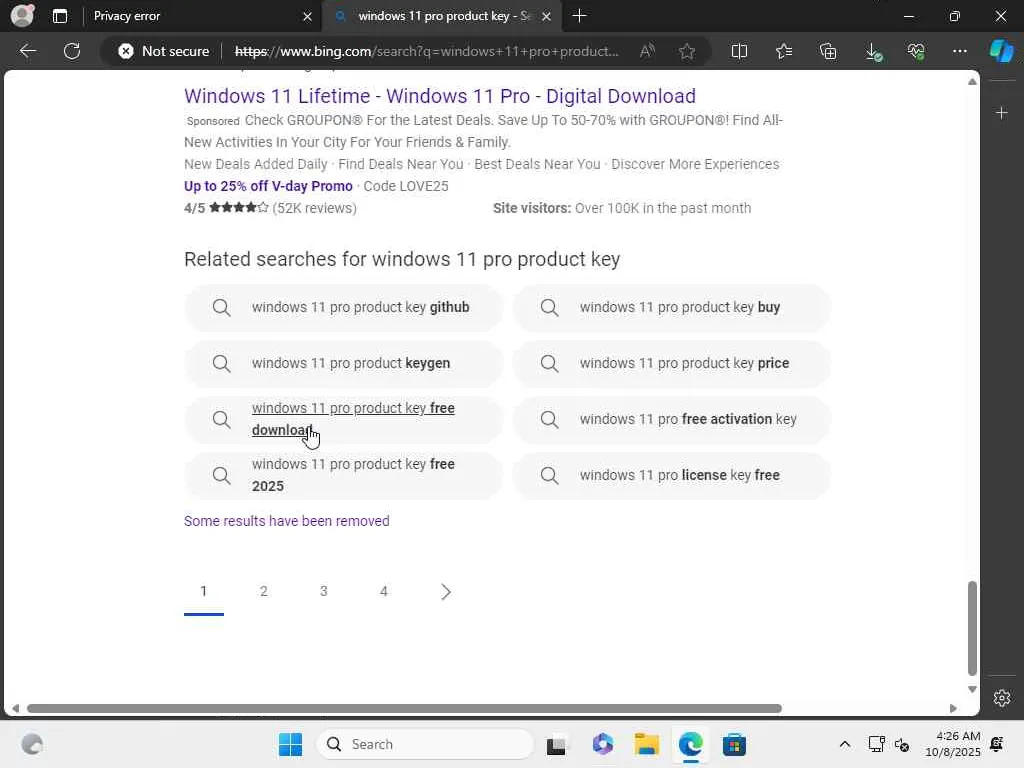Image resolution: width=1024 pixels, height=768 pixels.
Task: Click horizontal scrollbar left arrow
Action: pyautogui.click(x=15, y=709)
